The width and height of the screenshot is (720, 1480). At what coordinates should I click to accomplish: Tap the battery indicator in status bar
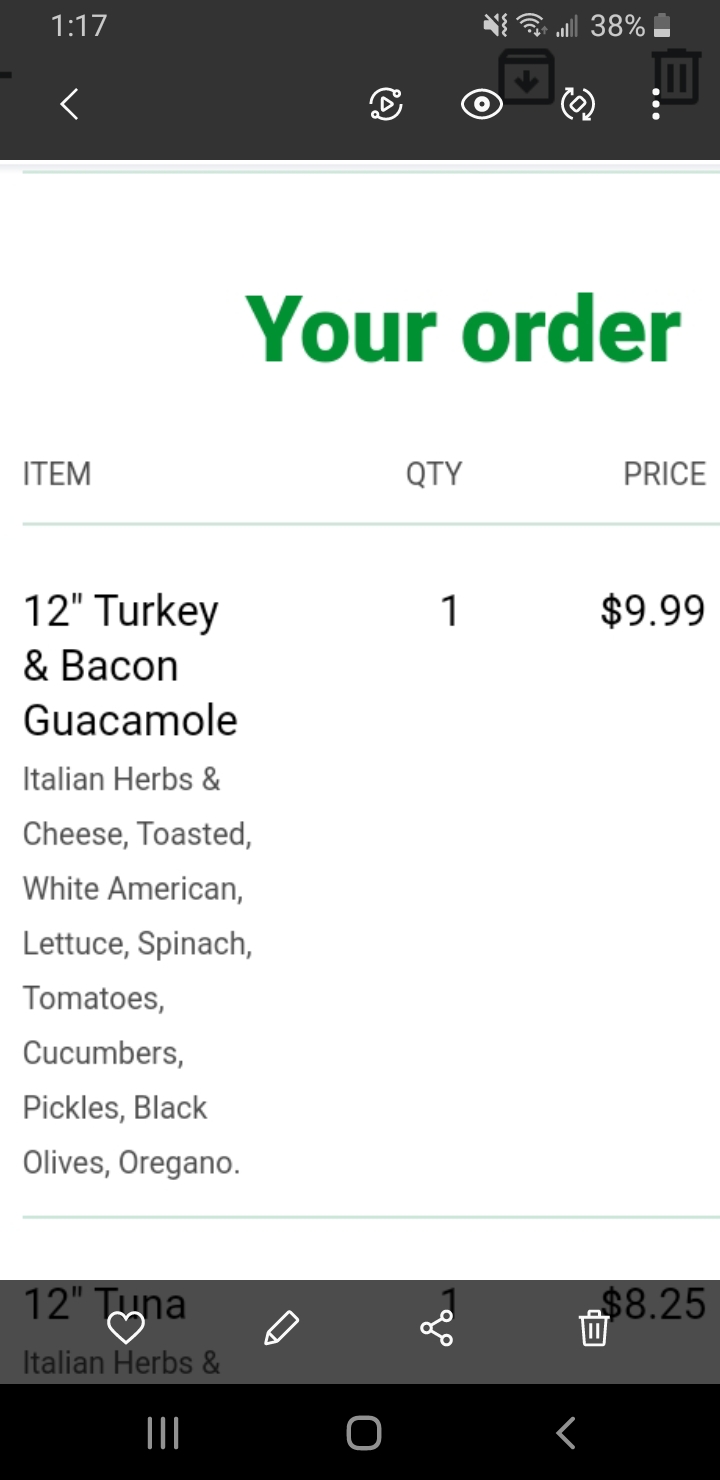point(661,26)
